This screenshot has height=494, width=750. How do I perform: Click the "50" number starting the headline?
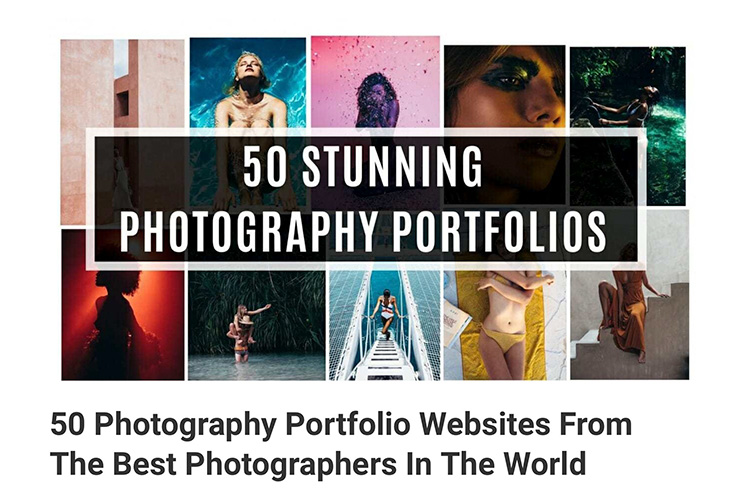[67, 424]
